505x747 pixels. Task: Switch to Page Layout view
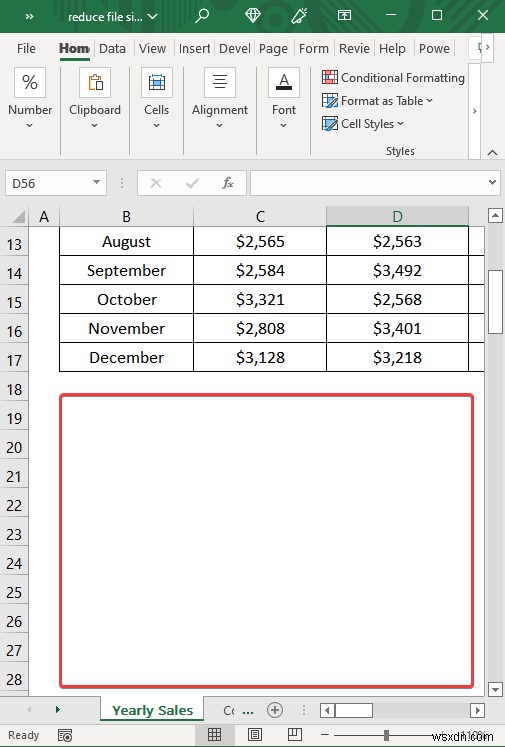tap(255, 735)
